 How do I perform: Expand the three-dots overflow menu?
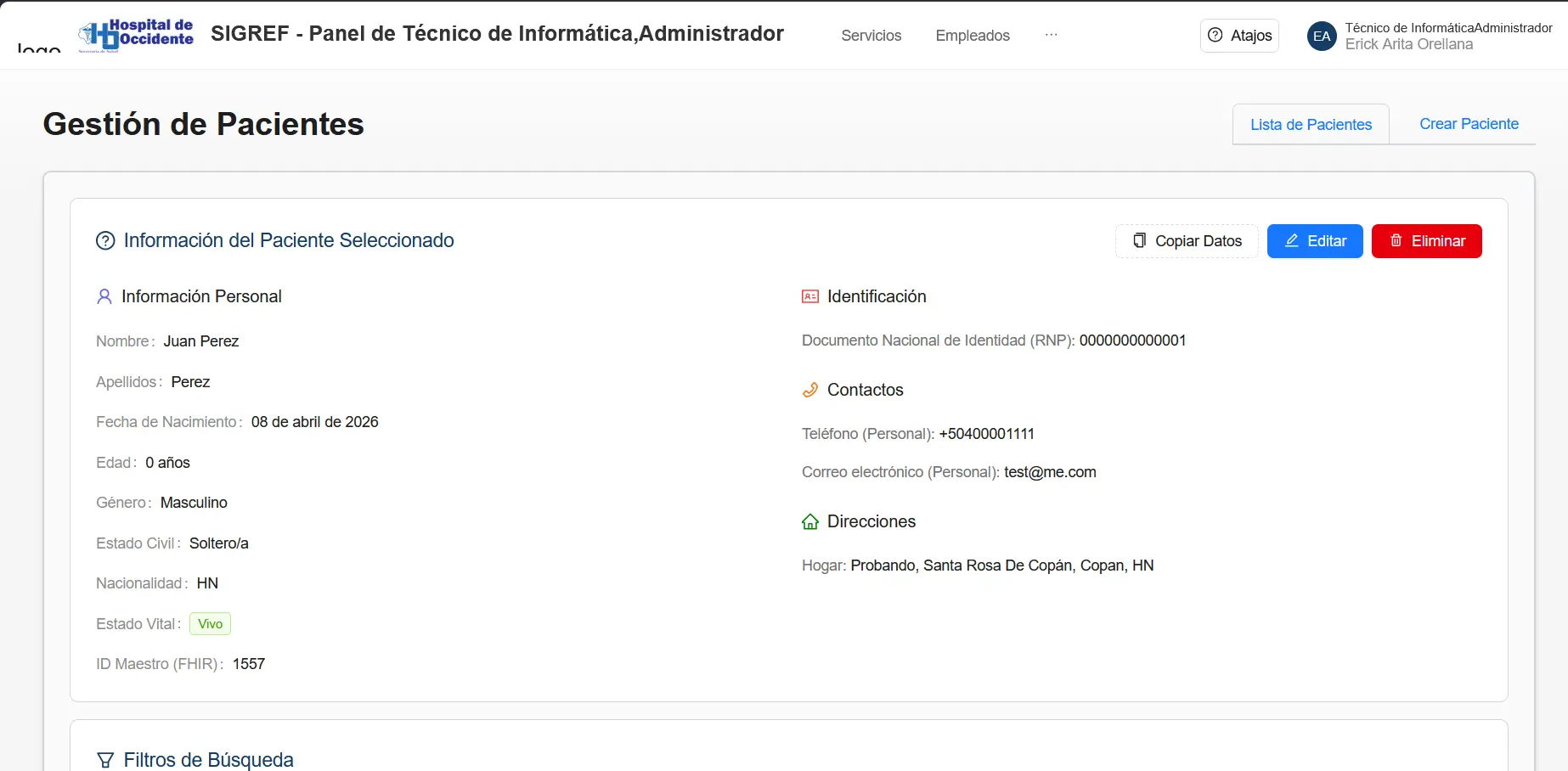[x=1051, y=35]
